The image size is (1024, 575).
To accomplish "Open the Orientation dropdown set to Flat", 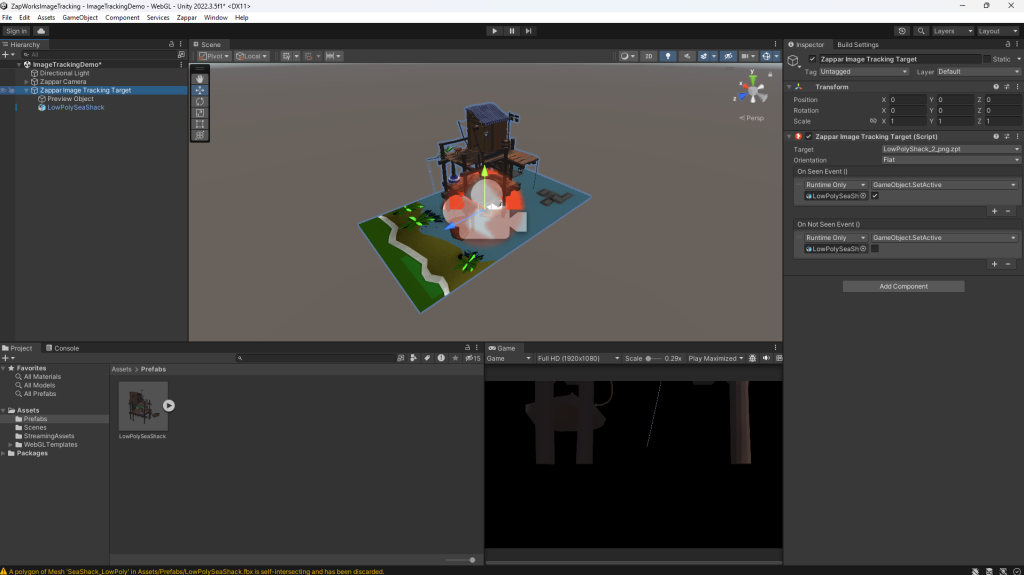I will tap(948, 160).
